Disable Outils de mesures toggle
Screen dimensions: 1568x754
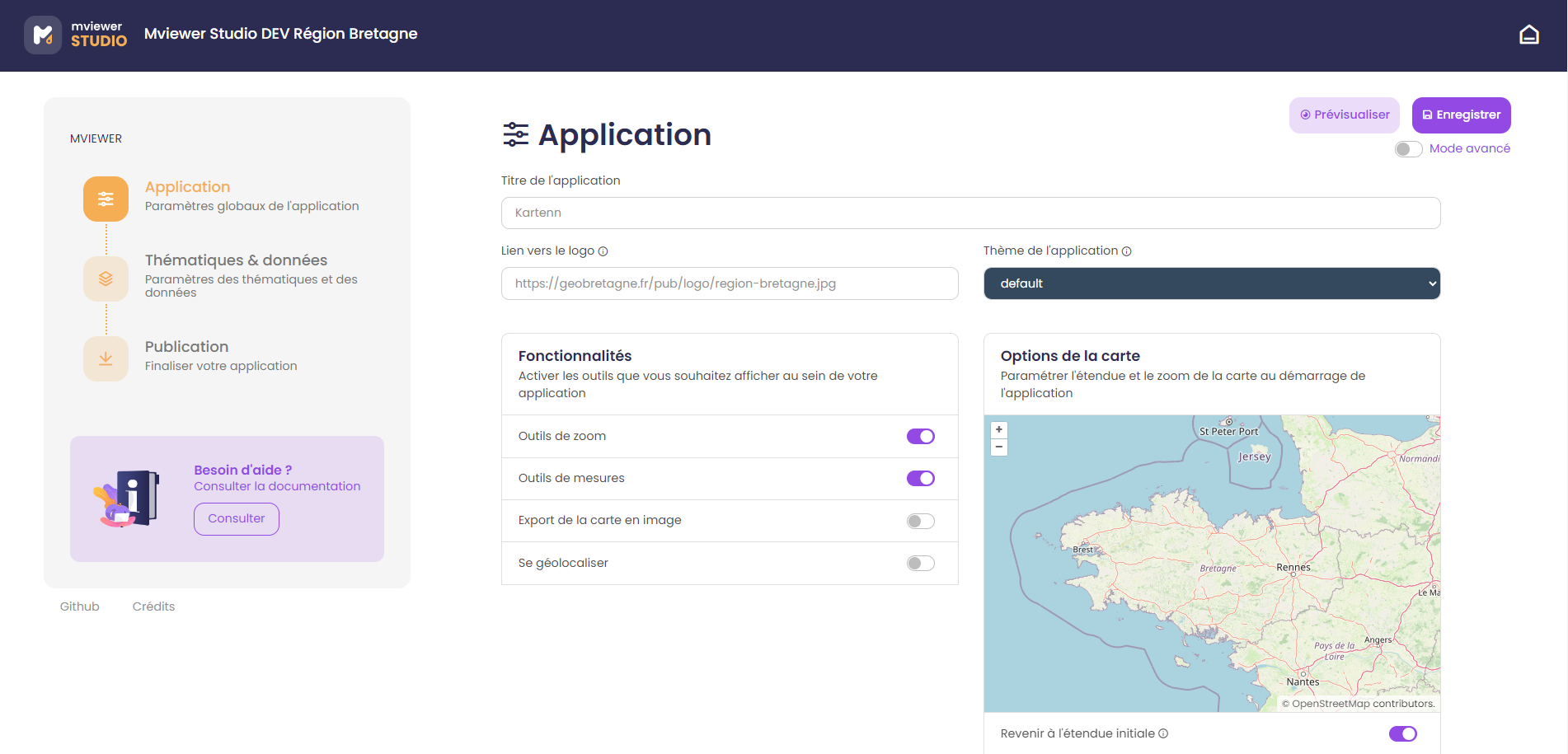pyautogui.click(x=921, y=479)
